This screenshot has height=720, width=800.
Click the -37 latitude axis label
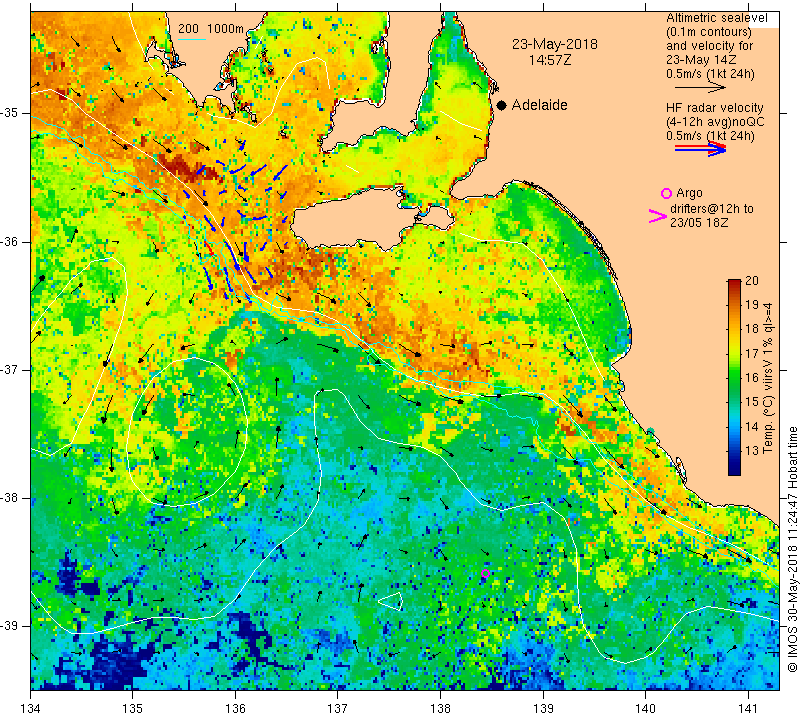tap(10, 369)
